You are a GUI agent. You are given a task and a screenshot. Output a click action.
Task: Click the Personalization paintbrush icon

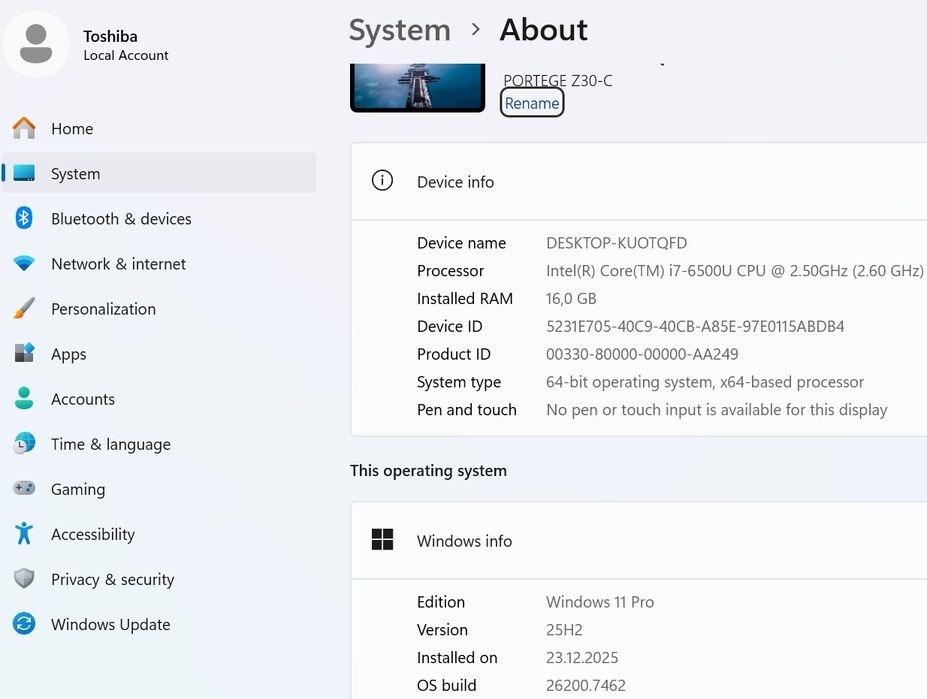pos(24,309)
